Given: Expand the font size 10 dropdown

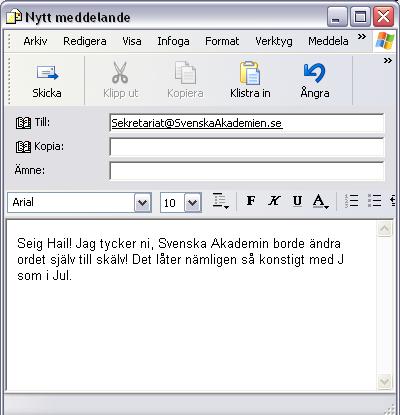Looking at the screenshot, I should [x=193, y=202].
